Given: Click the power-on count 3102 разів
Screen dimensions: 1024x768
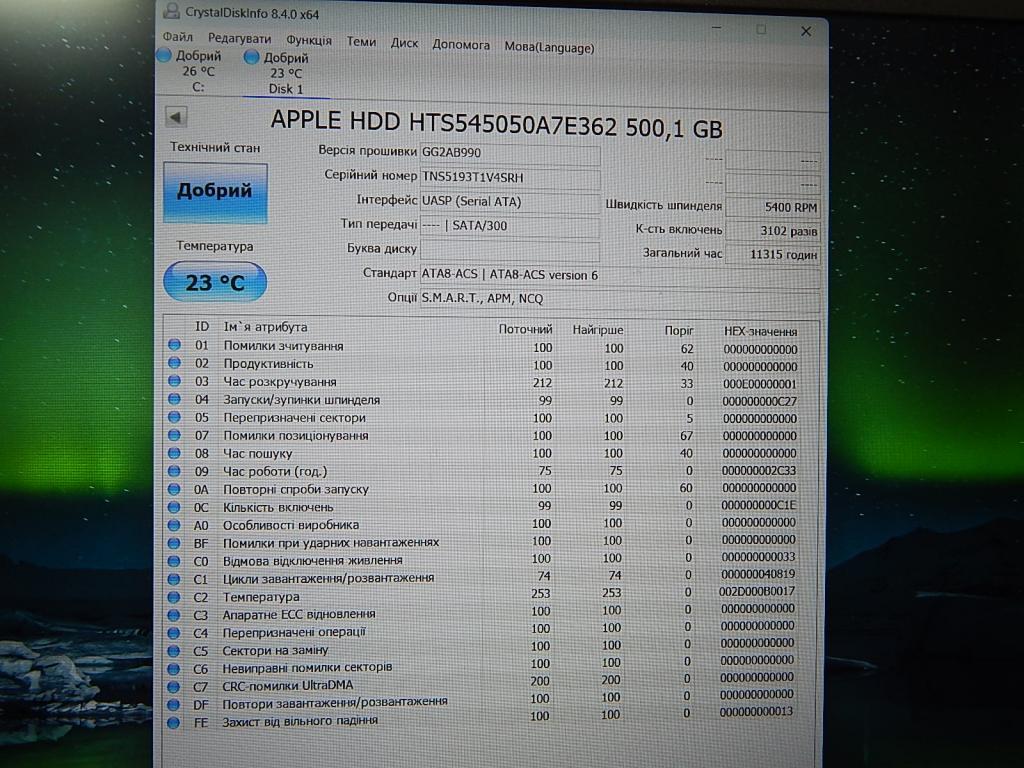Looking at the screenshot, I should click(x=773, y=231).
